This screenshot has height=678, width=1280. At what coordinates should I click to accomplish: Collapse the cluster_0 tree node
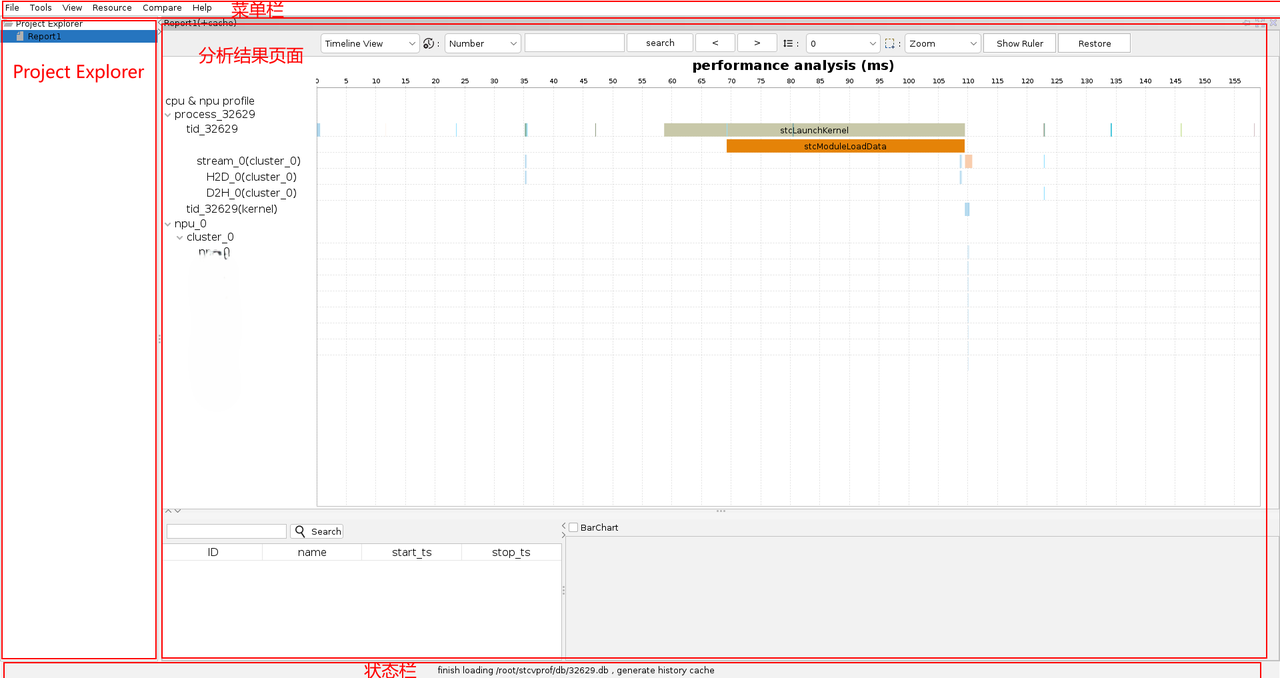point(180,238)
